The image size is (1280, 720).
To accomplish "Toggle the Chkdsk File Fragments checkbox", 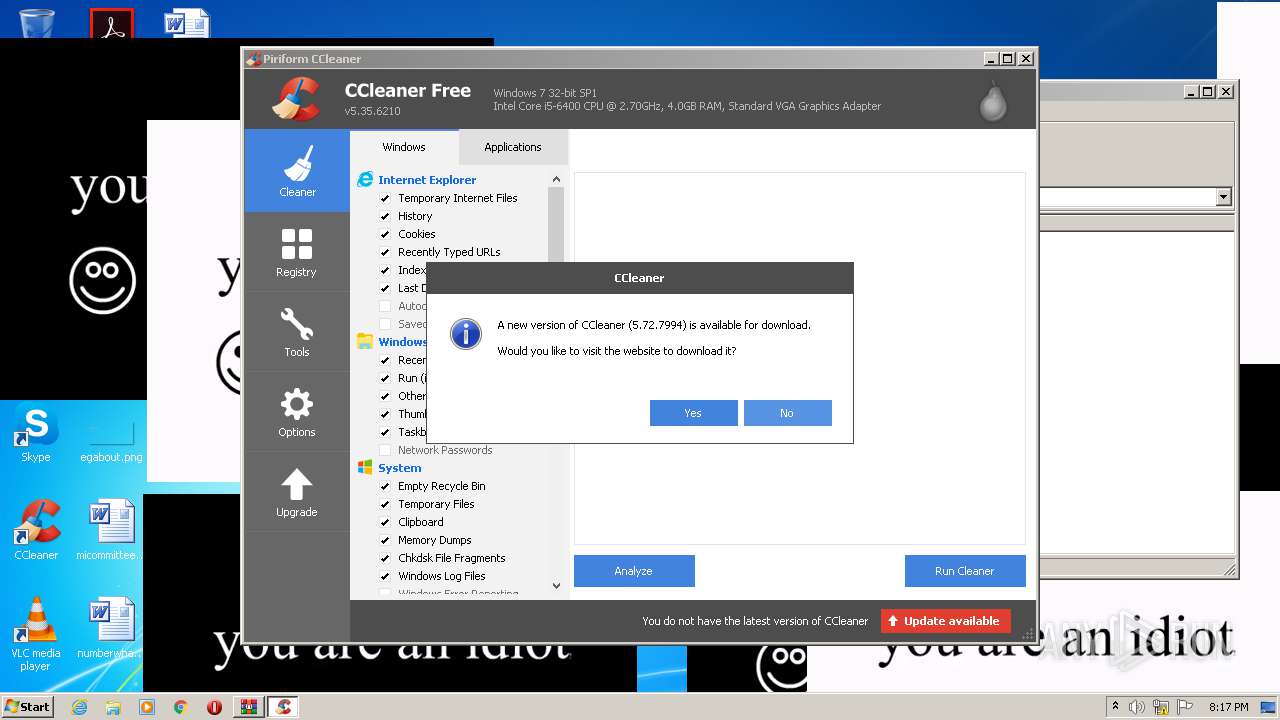I will click(x=385, y=558).
